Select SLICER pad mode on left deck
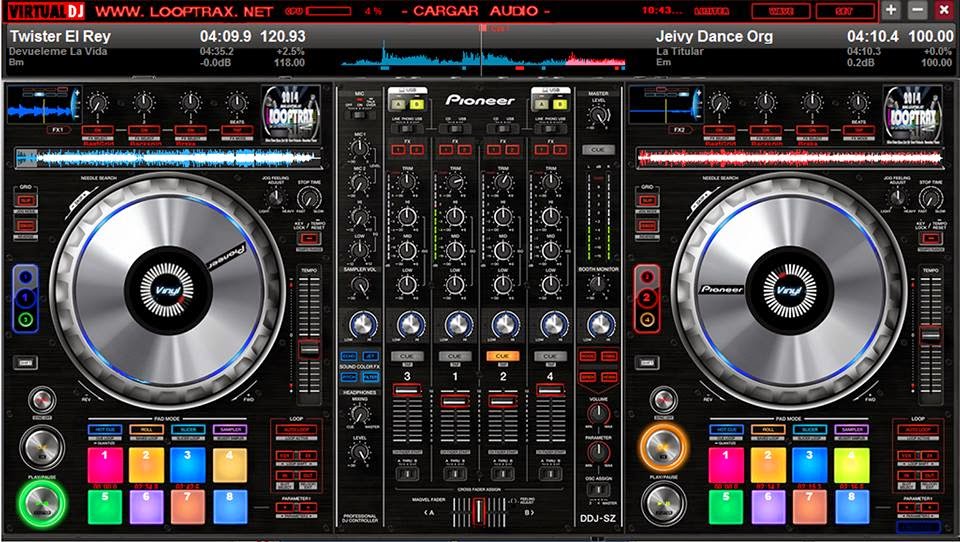The image size is (960, 542). [x=188, y=430]
